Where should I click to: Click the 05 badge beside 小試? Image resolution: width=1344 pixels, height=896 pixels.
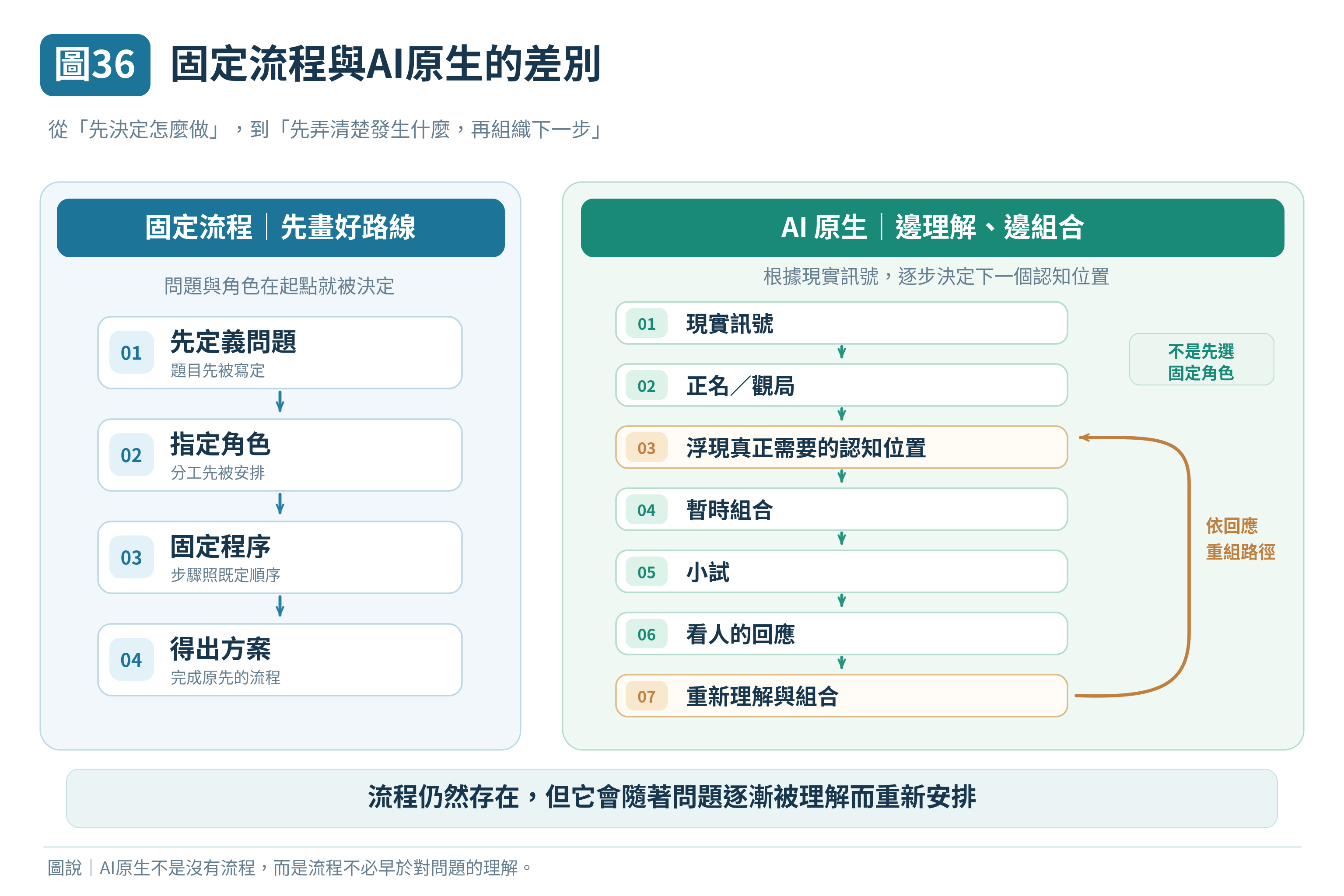point(646,572)
